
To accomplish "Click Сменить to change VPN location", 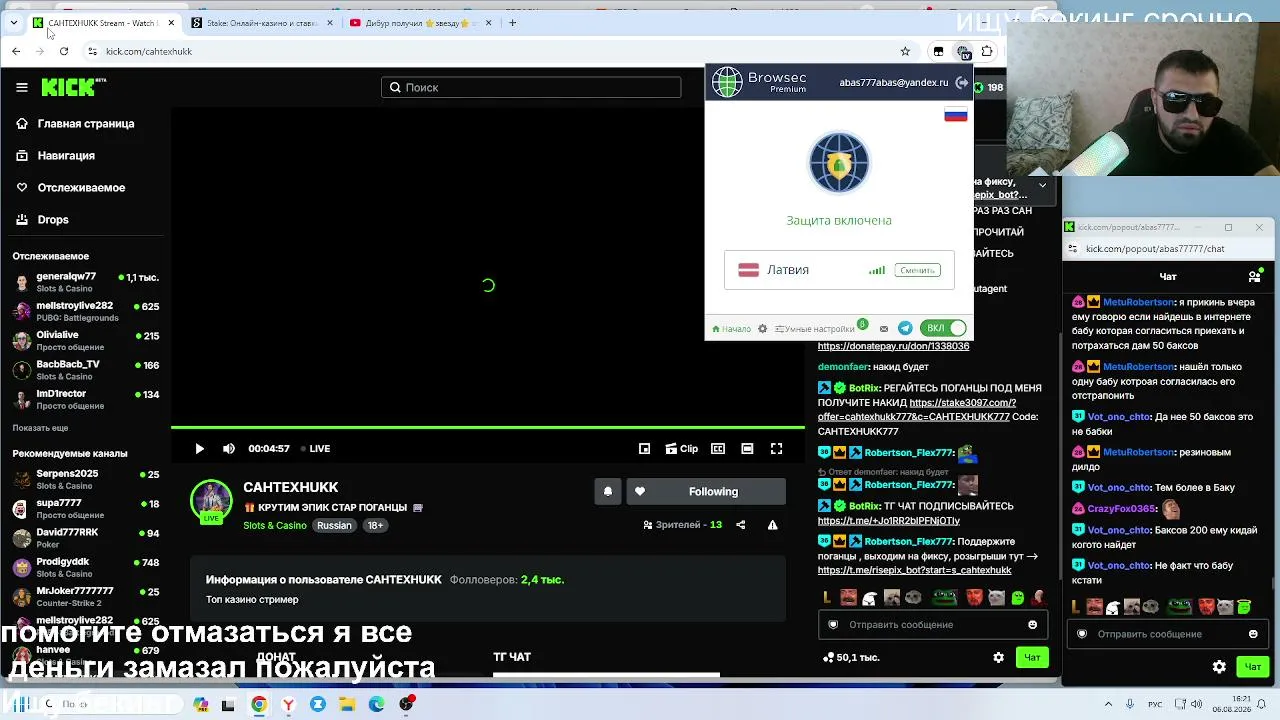I will pyautogui.click(x=917, y=271).
